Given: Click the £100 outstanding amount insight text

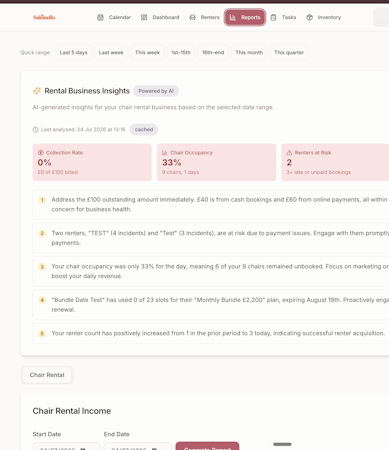Looking at the screenshot, I should tap(220, 204).
